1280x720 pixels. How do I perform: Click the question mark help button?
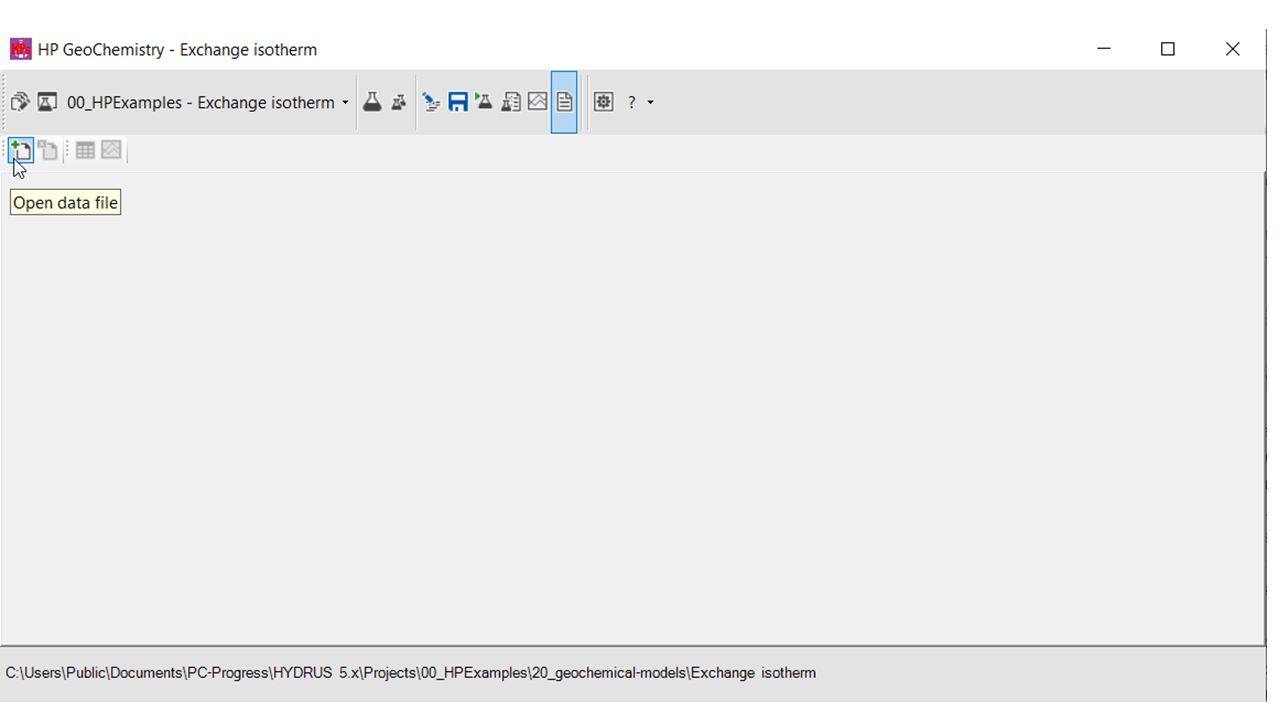pyautogui.click(x=631, y=102)
